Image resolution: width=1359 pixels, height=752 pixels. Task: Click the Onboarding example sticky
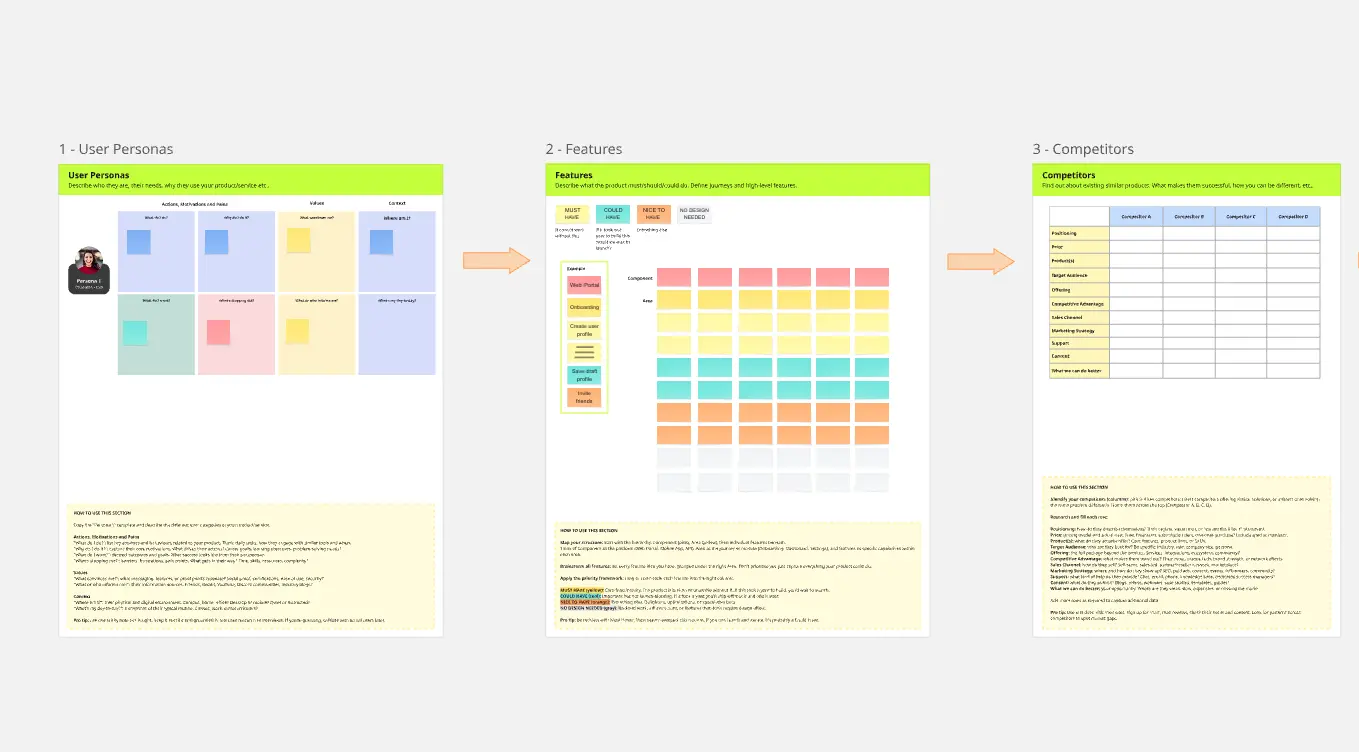click(x=584, y=307)
